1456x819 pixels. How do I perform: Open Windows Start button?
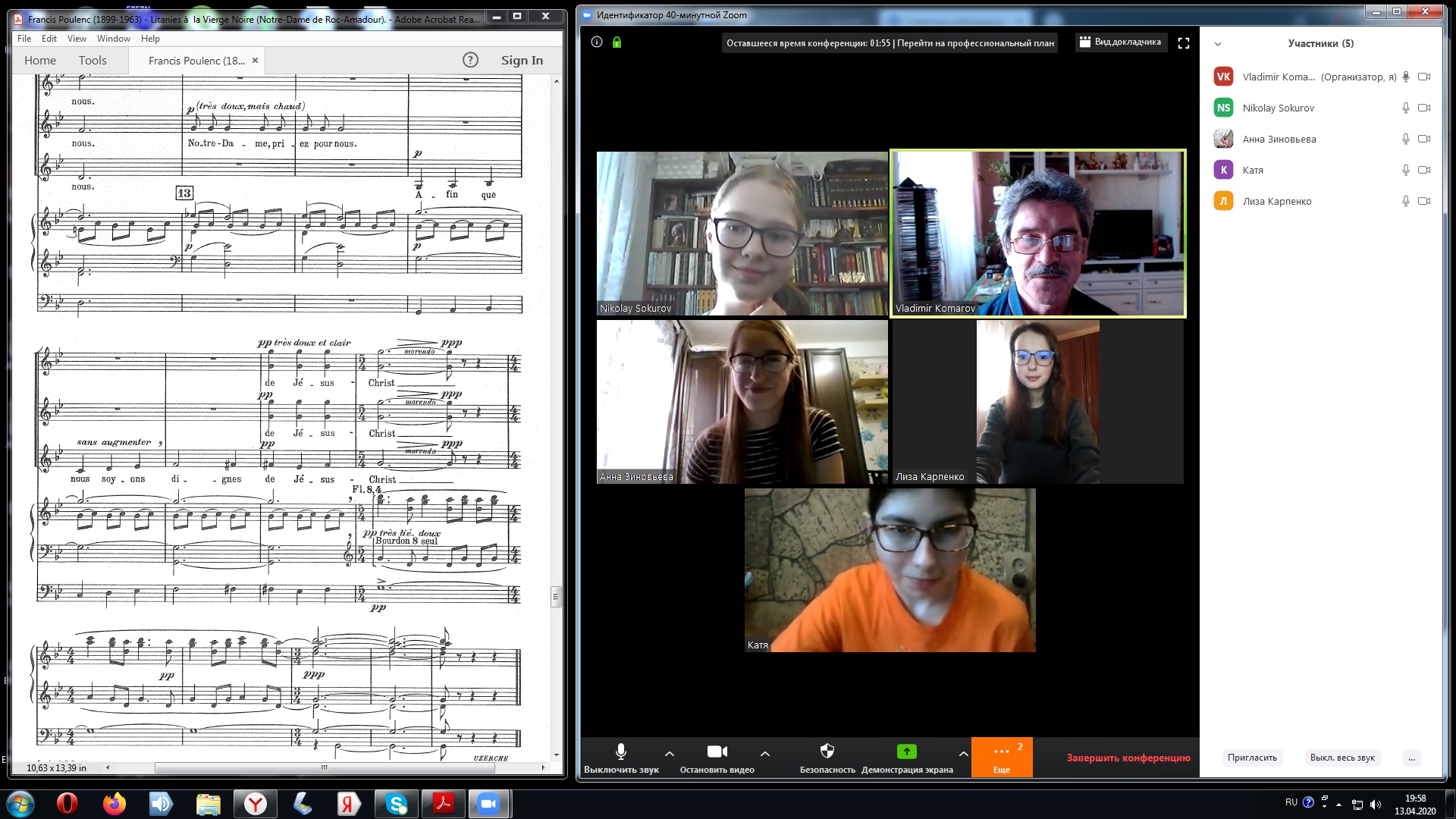[20, 804]
